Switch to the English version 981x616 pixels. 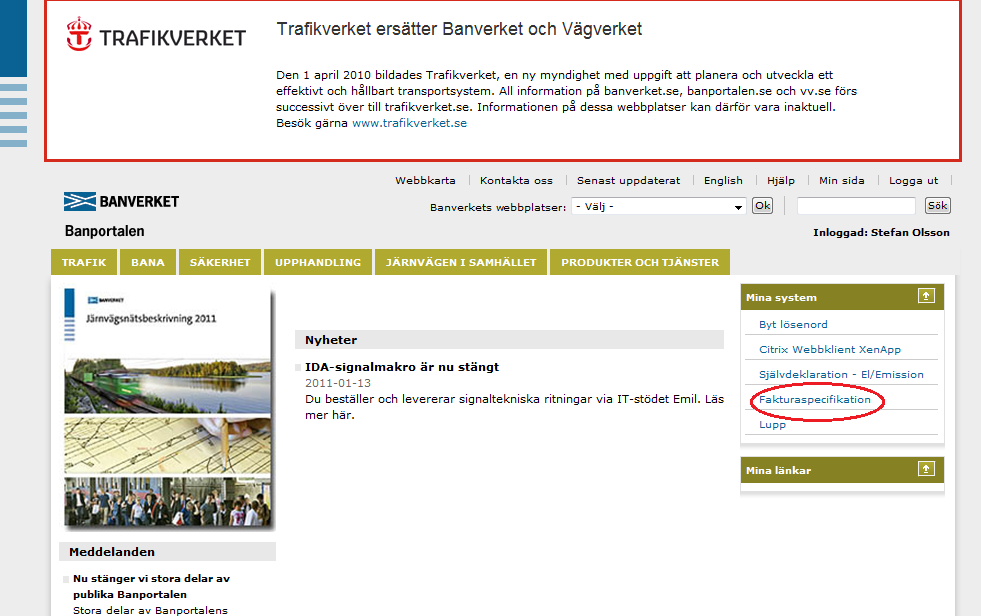click(x=723, y=180)
